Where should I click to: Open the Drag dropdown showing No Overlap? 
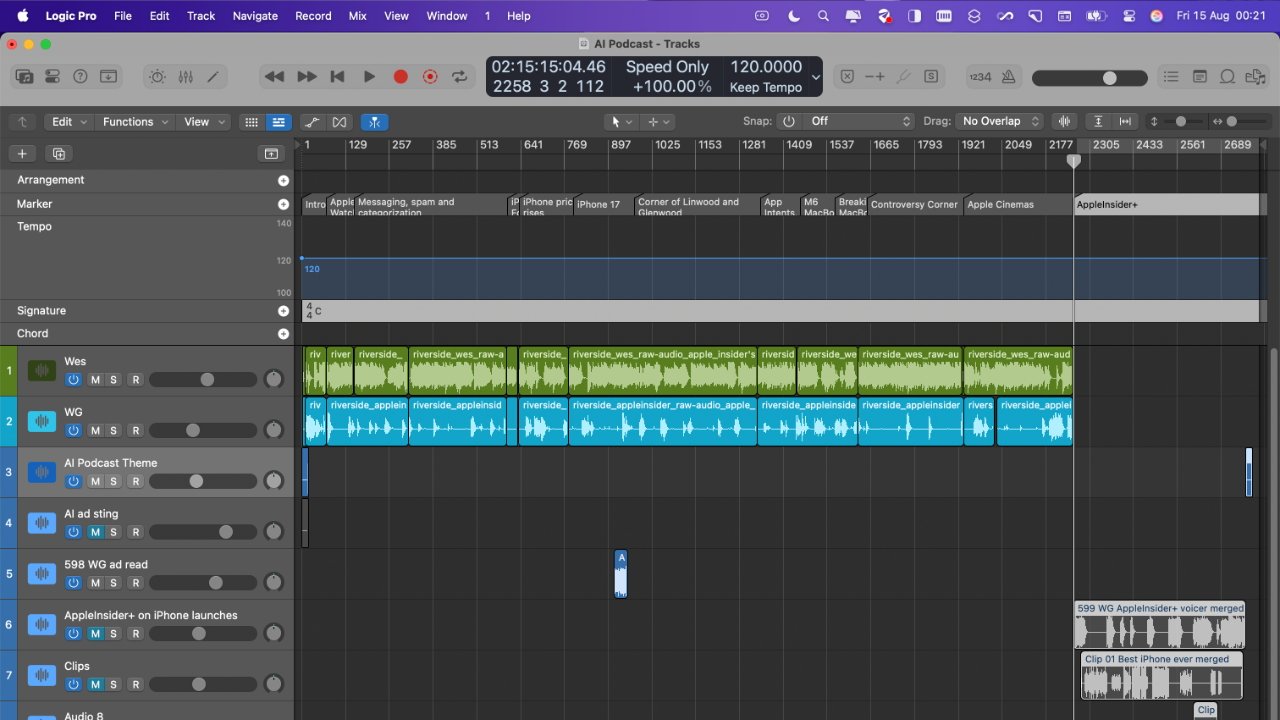tap(1000, 121)
